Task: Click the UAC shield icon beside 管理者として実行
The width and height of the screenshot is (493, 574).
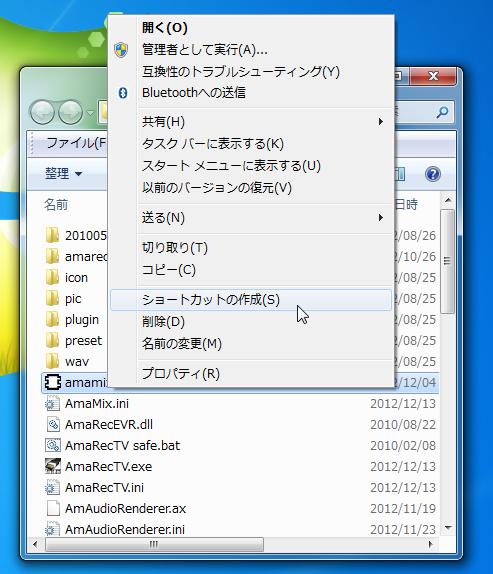Action: (x=121, y=50)
